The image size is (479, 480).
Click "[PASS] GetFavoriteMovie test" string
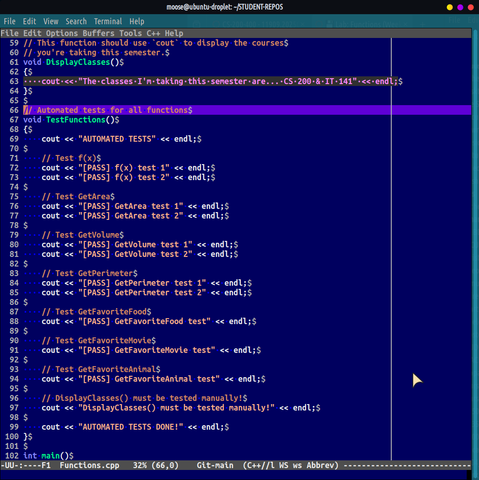pos(147,350)
